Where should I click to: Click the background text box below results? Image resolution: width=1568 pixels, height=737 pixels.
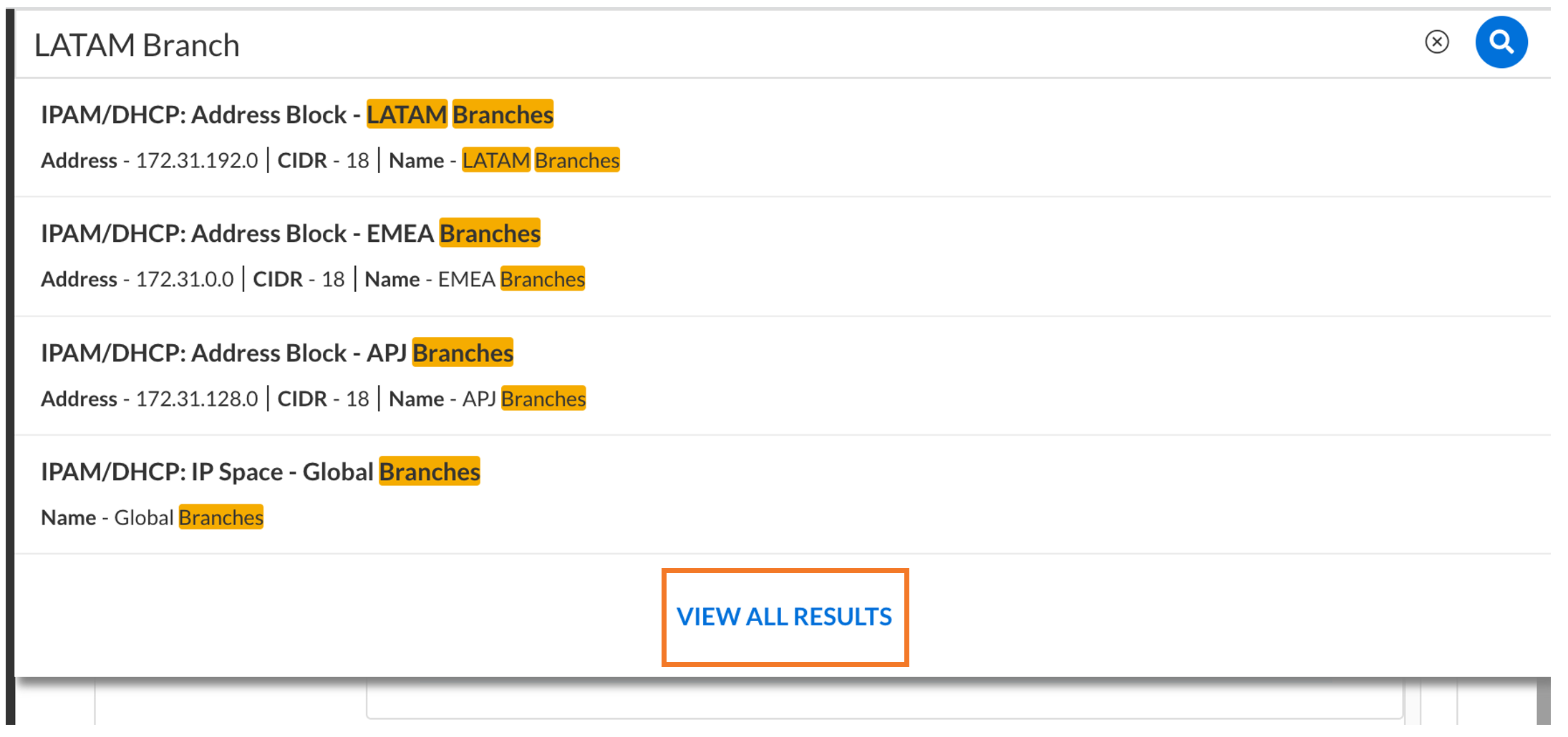[884, 700]
